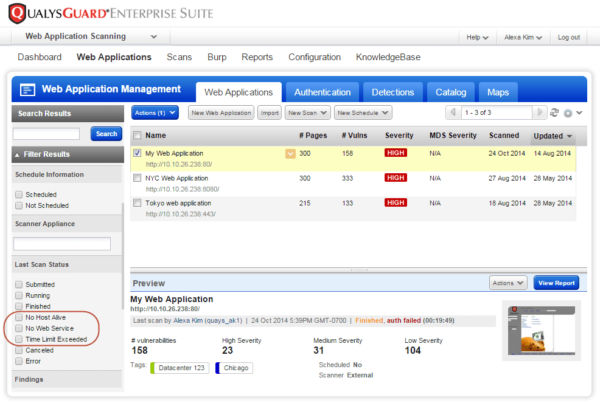Viewport: 600px width, 403px height.
Task: Switch to the Detections tab
Action: 393,92
